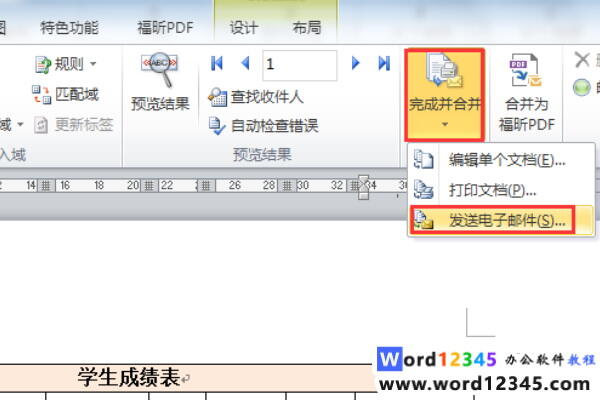Select the 匹配域 label
This screenshot has height=400, width=600.
tap(77, 94)
